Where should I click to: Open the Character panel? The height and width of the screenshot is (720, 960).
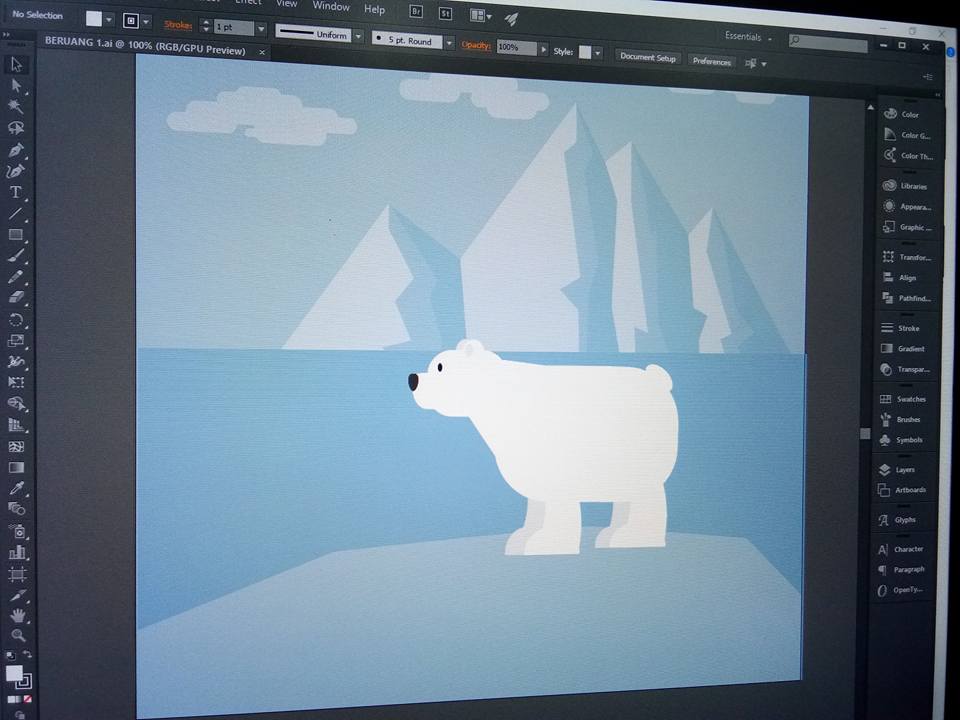click(x=901, y=549)
